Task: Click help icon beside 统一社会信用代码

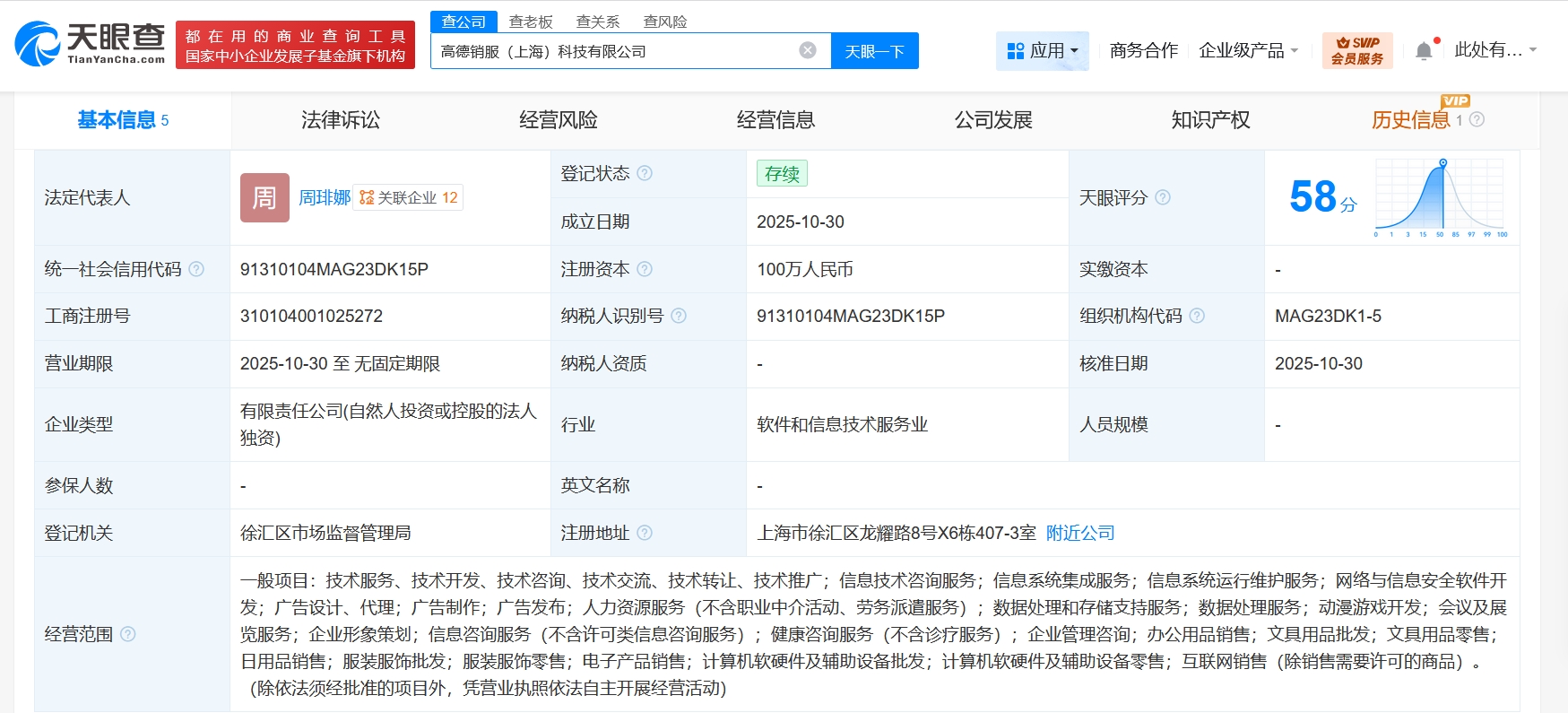Action: point(196,269)
